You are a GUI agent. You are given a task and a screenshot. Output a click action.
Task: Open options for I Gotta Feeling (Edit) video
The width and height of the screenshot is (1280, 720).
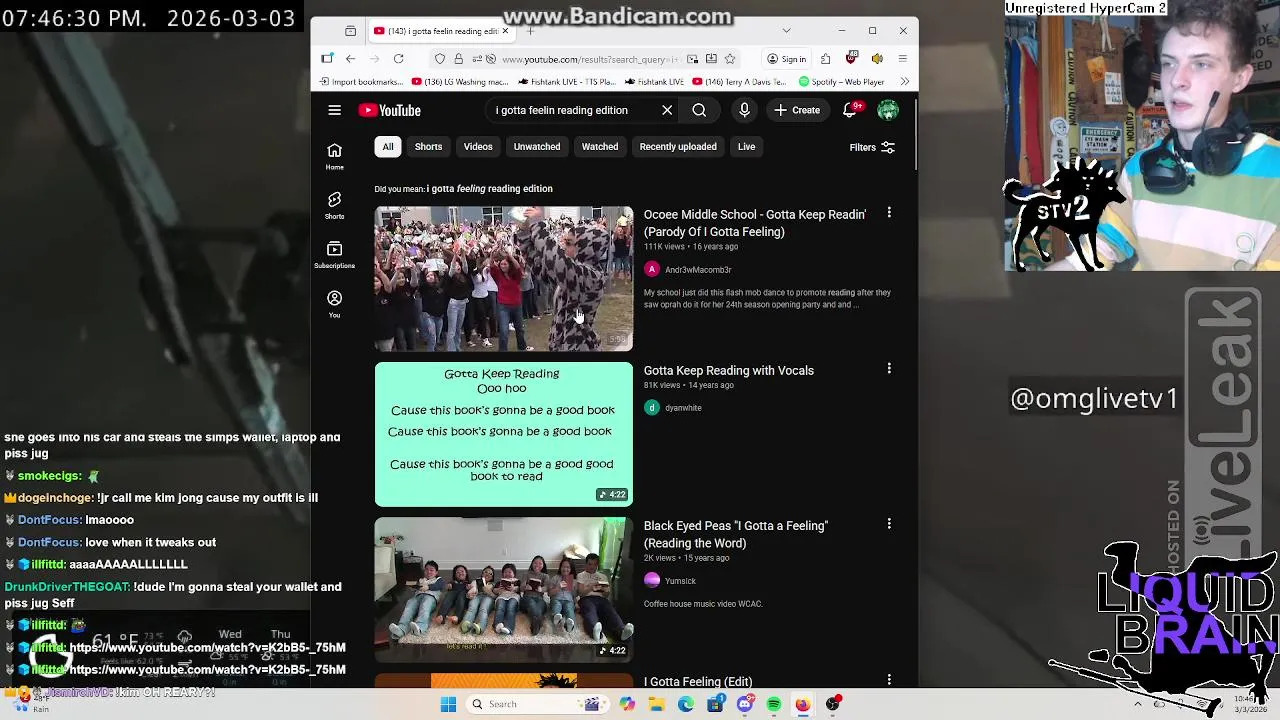pos(889,680)
